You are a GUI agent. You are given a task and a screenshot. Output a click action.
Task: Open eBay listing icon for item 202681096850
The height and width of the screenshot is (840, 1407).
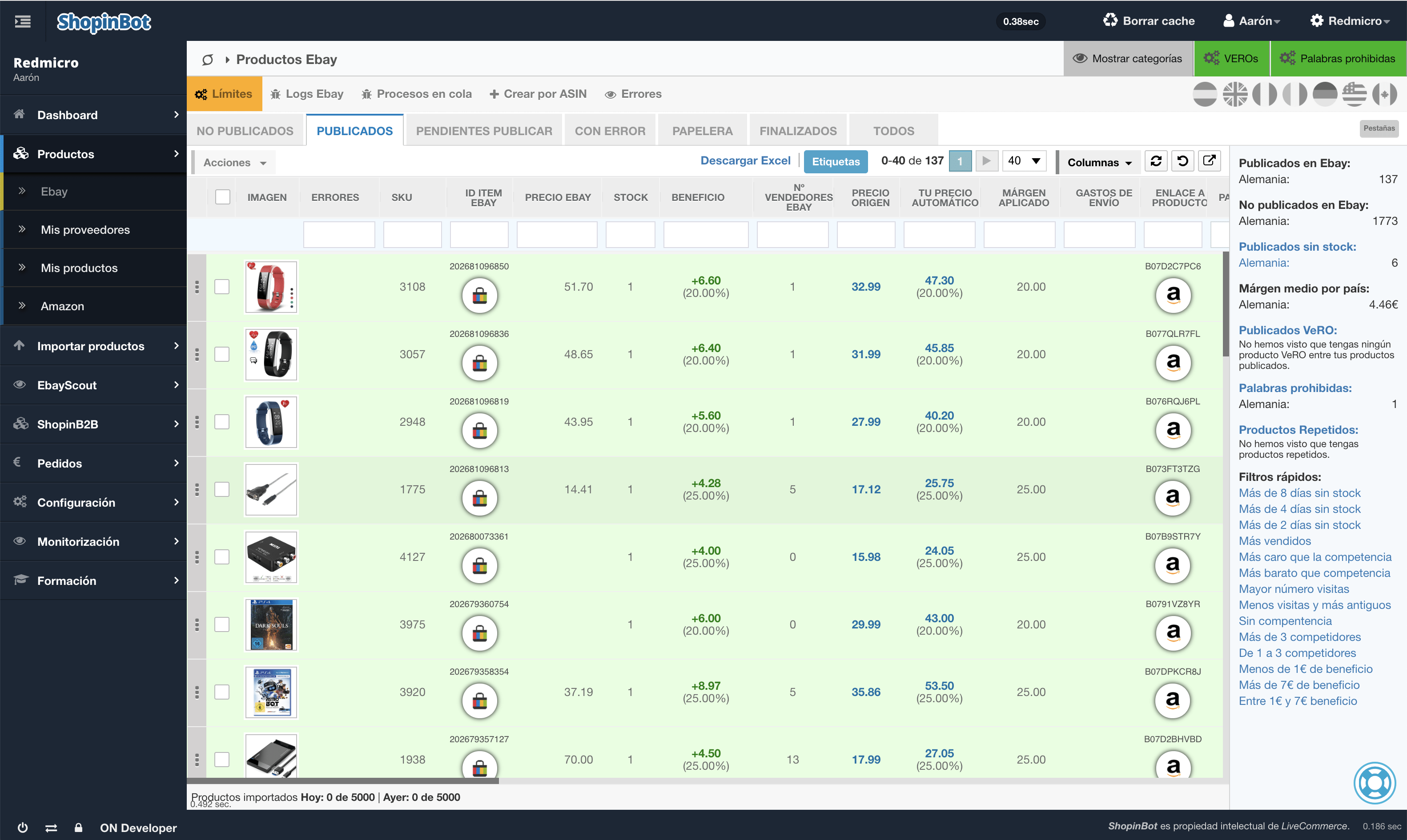point(479,295)
